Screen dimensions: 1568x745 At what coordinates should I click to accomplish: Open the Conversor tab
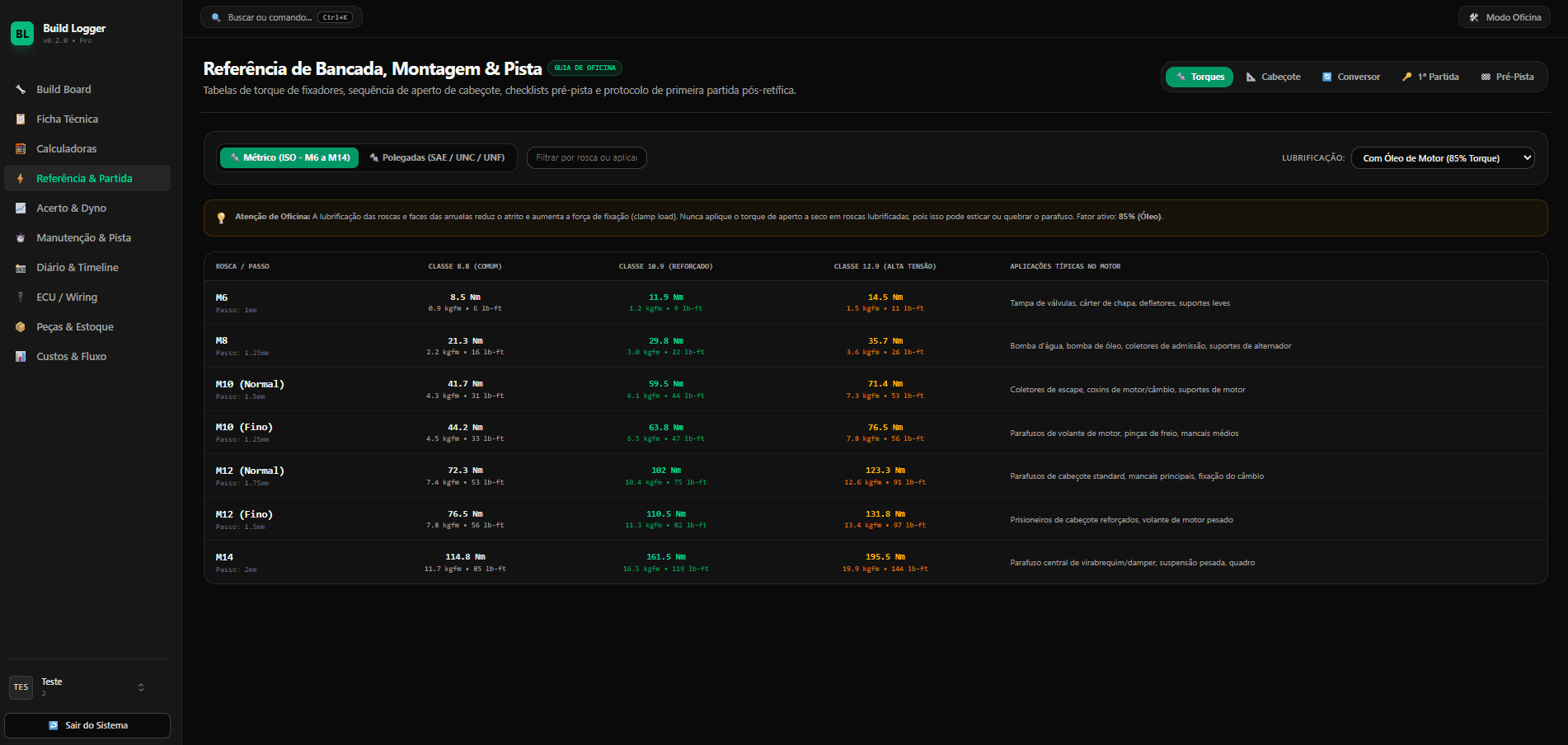(1351, 77)
